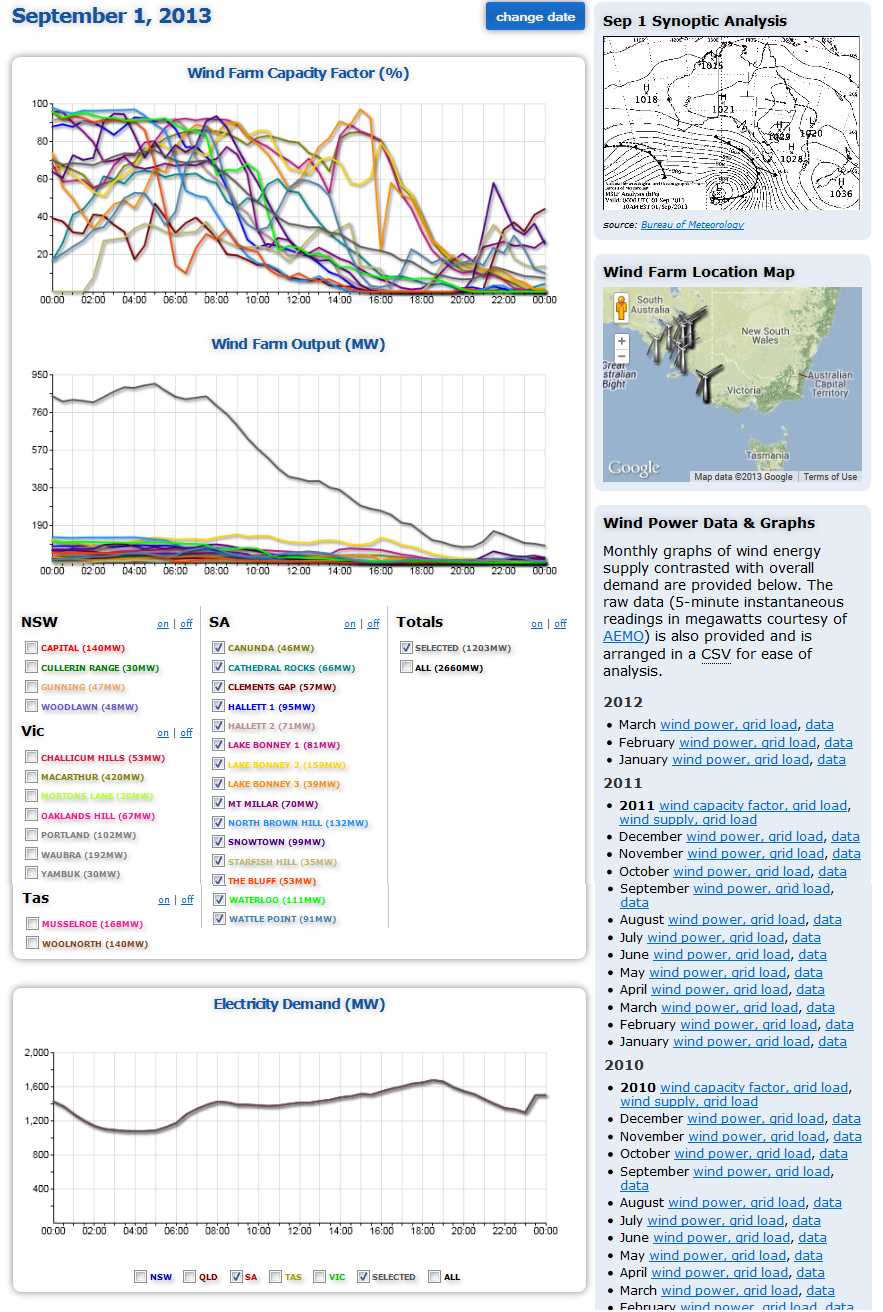Open the synoptic analysis chart image
The width and height of the screenshot is (883, 1312).
tap(731, 123)
